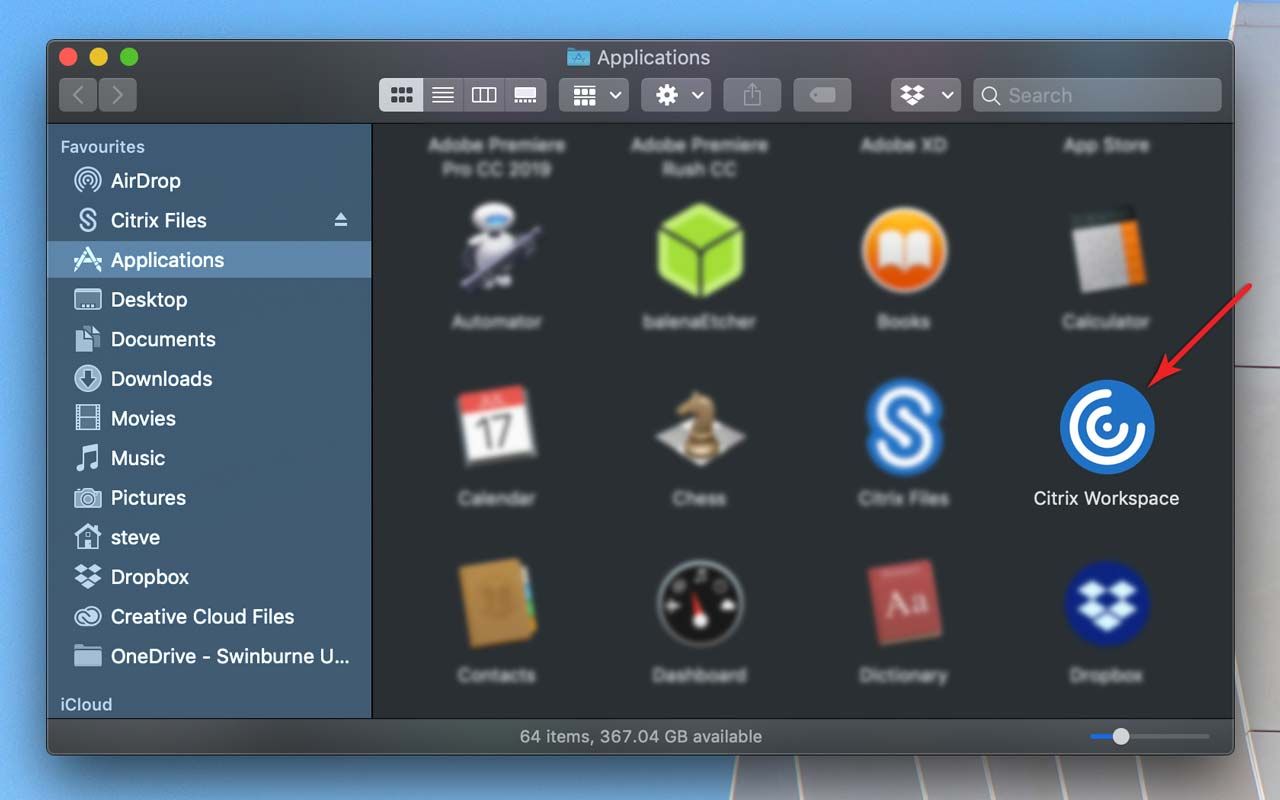1280x800 pixels.
Task: Open the blurred Citrix Files app icon
Action: click(903, 427)
